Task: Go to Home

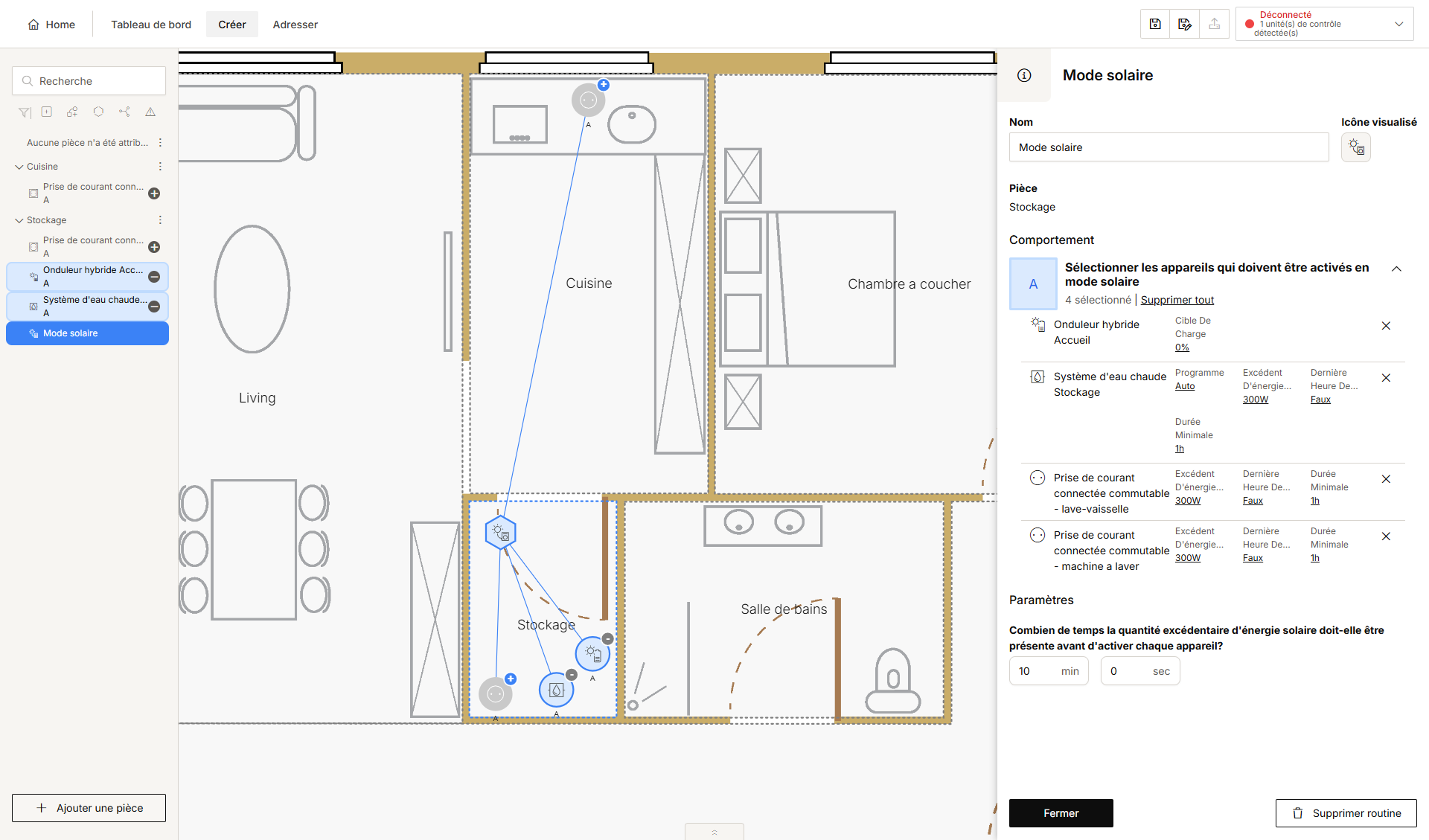Action: (x=51, y=25)
